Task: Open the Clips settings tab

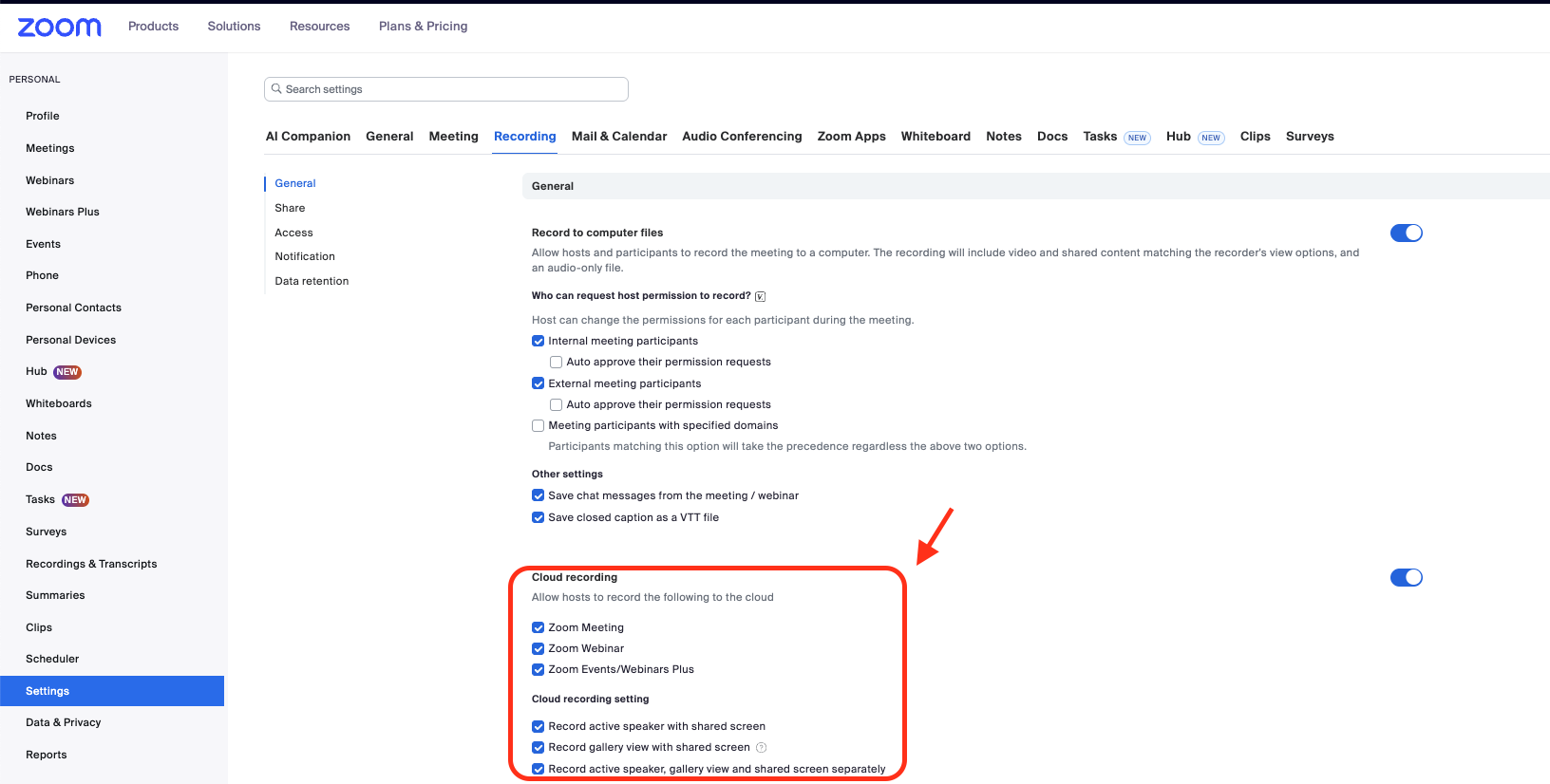Action: (x=1255, y=137)
